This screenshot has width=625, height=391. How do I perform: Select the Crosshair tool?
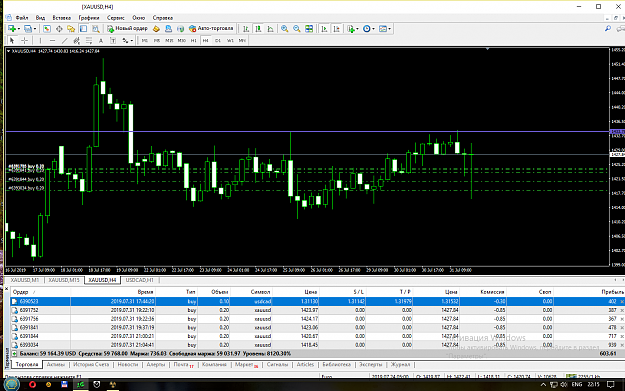click(x=24, y=40)
